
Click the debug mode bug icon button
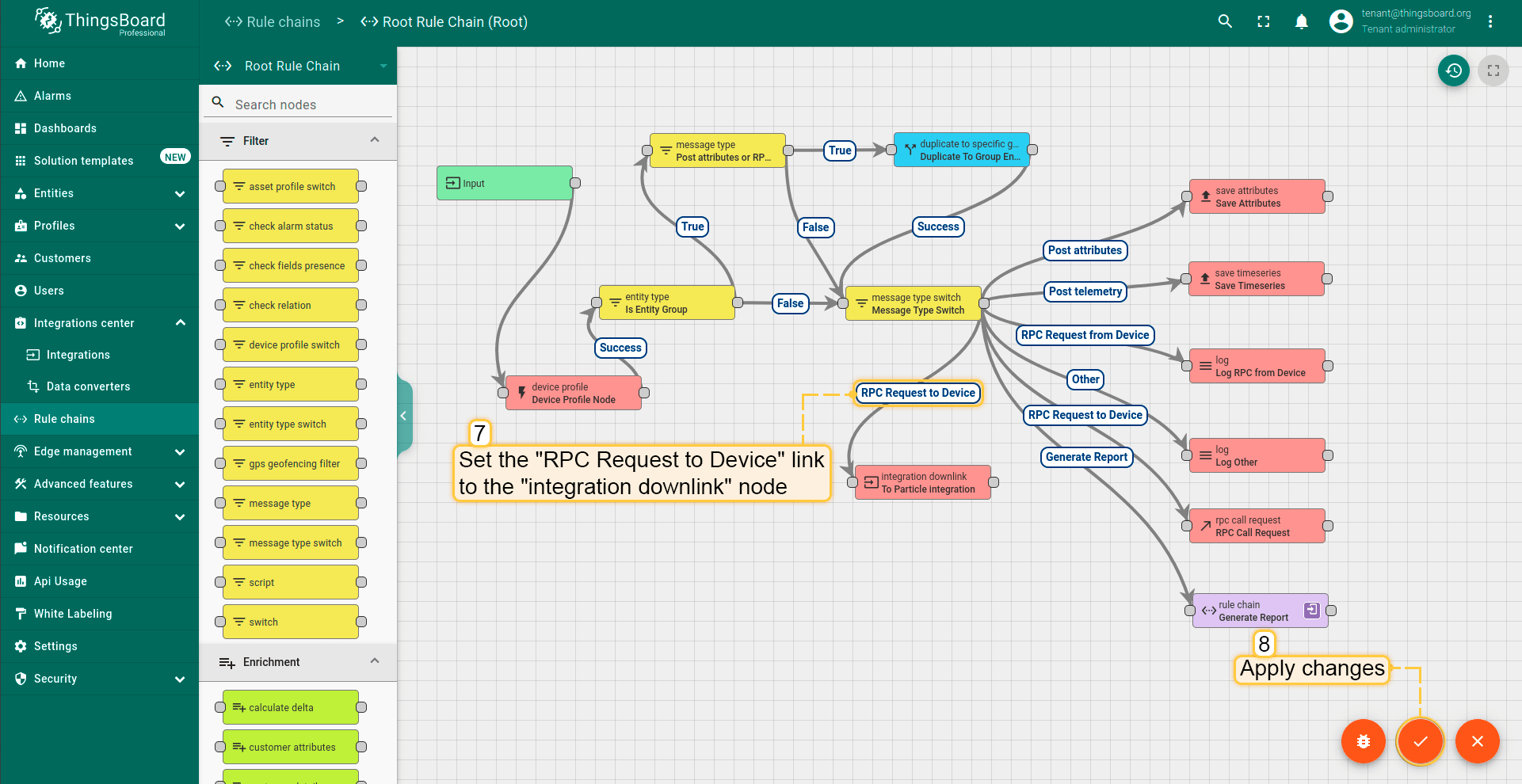(1363, 741)
